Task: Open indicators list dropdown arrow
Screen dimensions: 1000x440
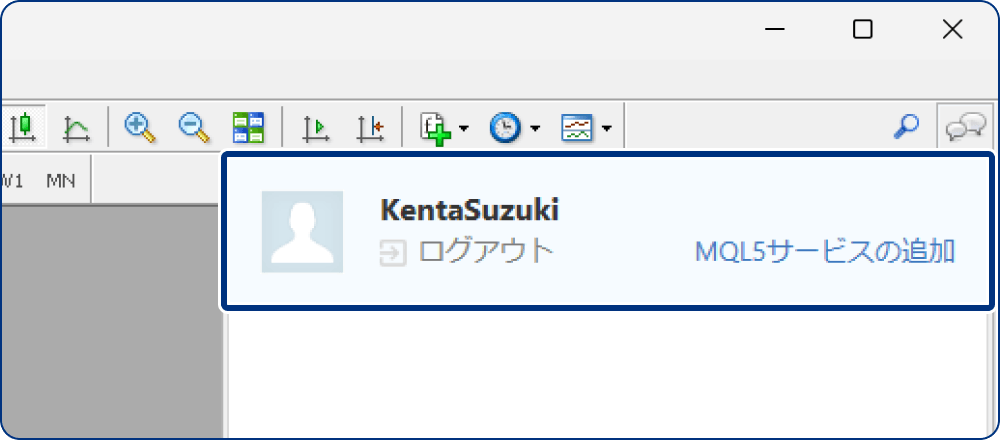Action: pos(464,129)
